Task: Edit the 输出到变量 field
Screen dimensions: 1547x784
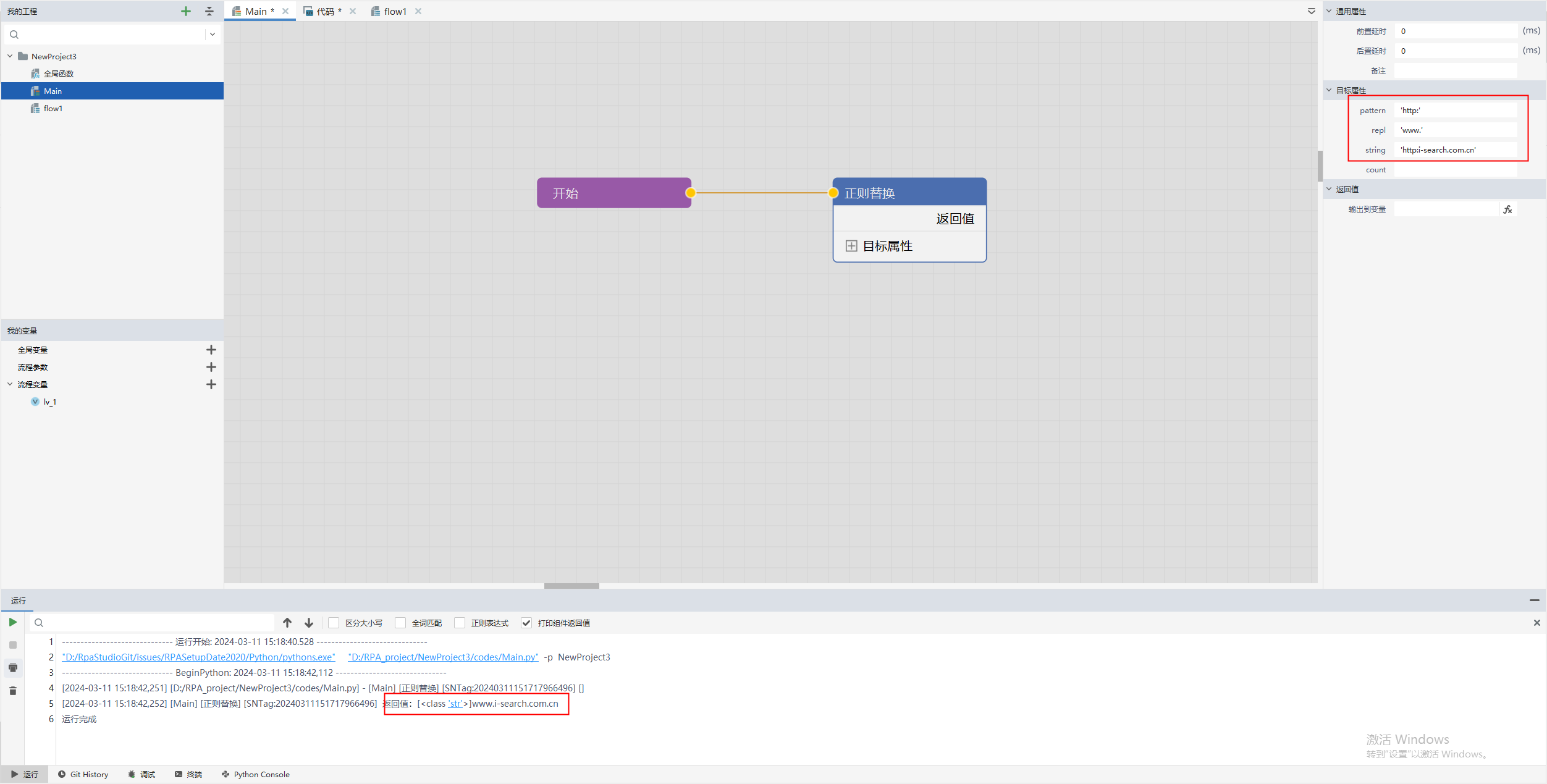Action: click(x=1446, y=209)
